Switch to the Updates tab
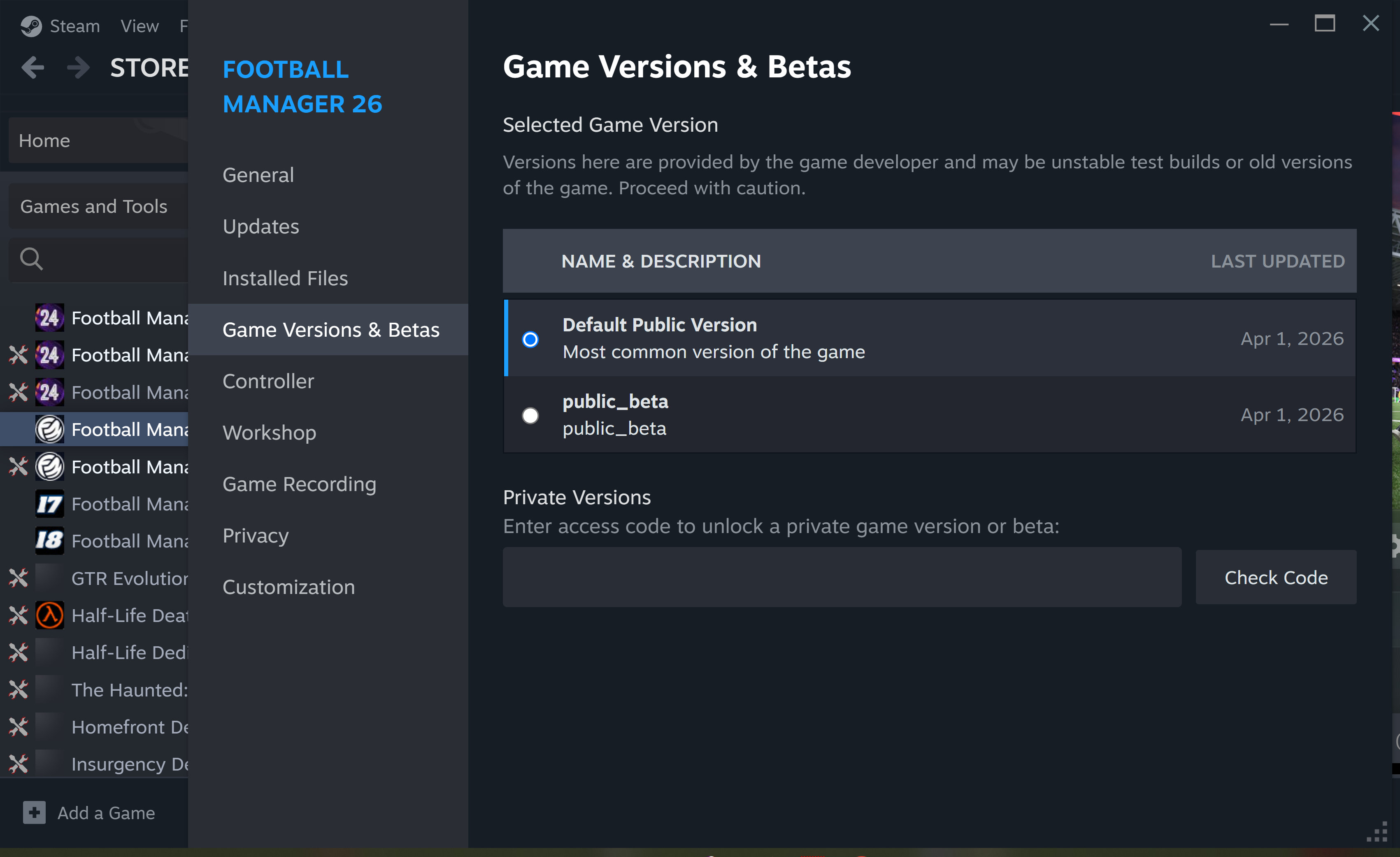The image size is (1400, 857). pos(328,227)
